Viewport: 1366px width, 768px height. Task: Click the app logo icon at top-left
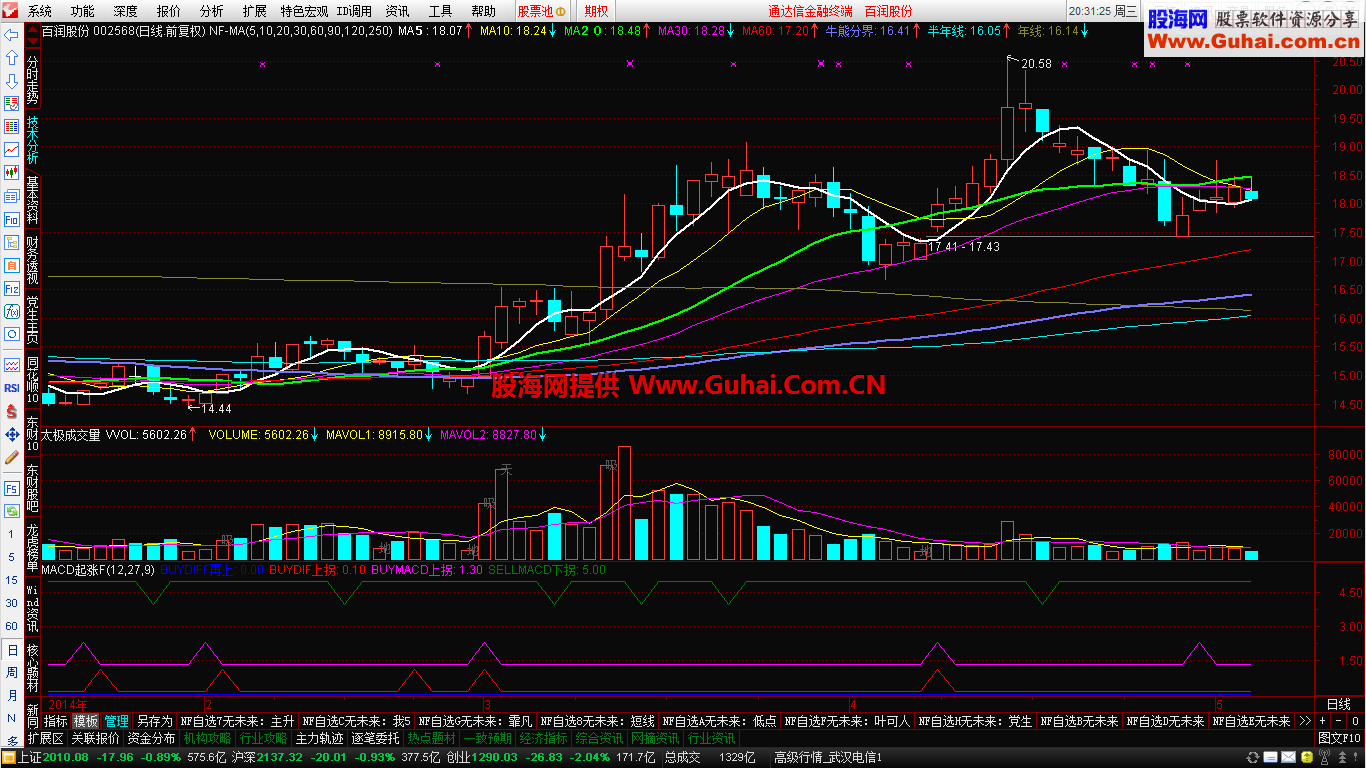[9, 11]
